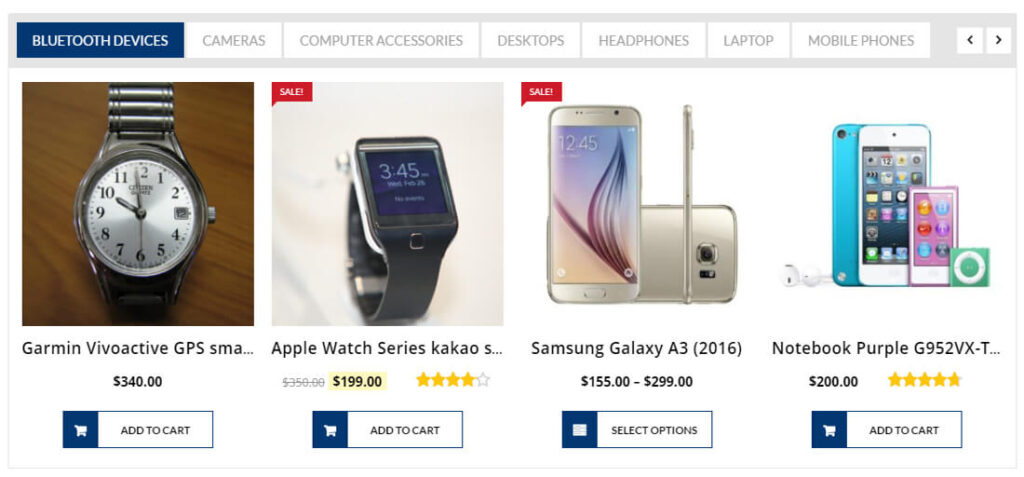1024x477 pixels.
Task: Click Sale badge on Apple Watch image
Action: [x=292, y=92]
